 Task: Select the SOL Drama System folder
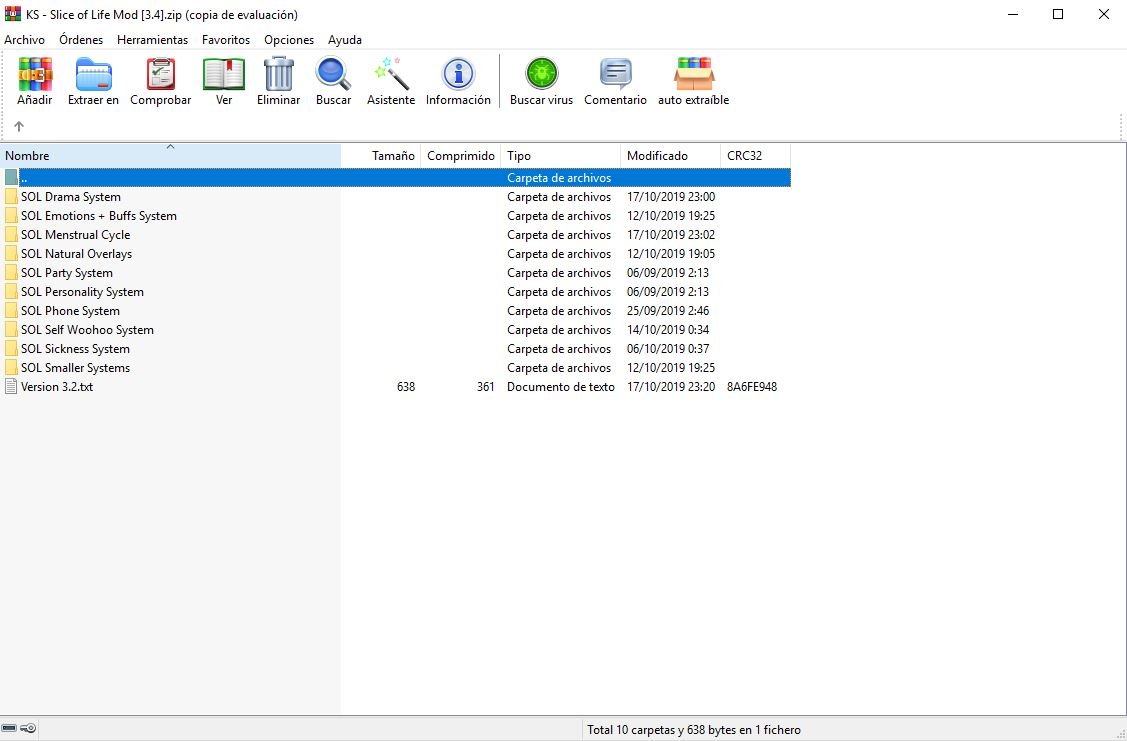(71, 197)
